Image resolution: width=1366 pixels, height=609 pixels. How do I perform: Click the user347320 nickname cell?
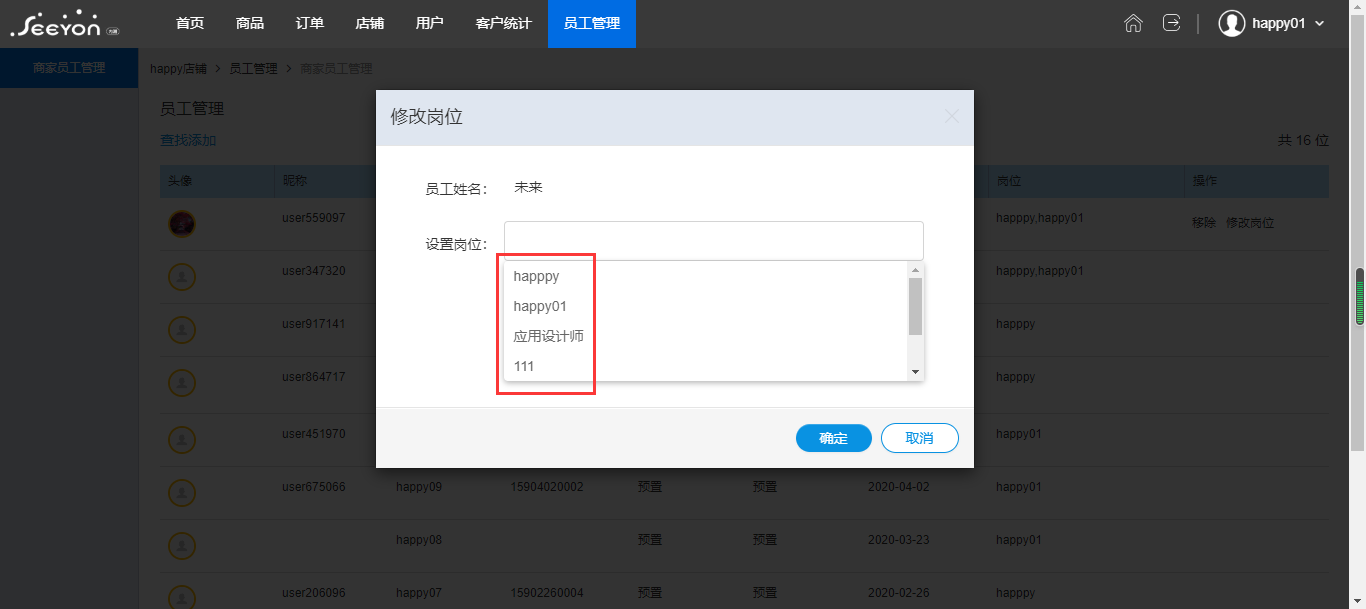click(x=314, y=271)
